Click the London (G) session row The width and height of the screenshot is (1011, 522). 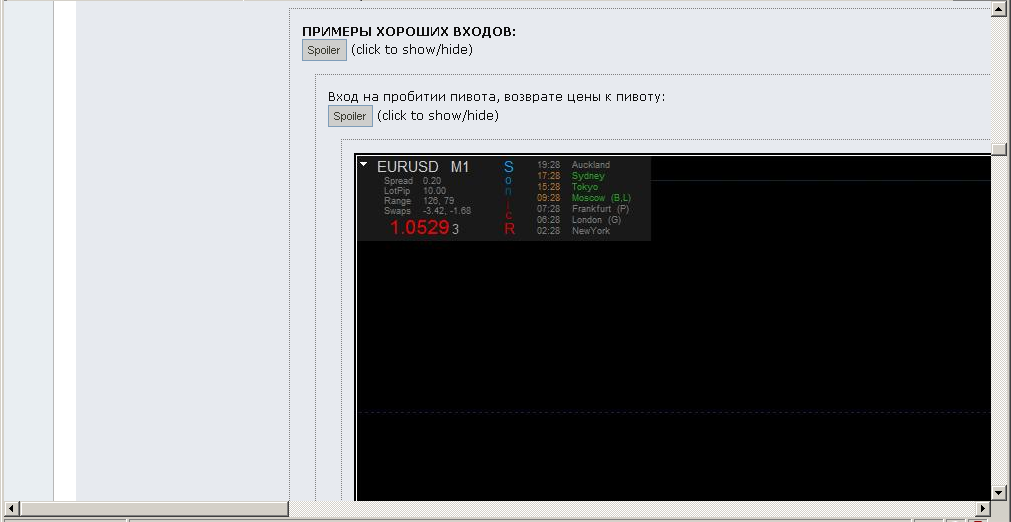[x=579, y=220]
